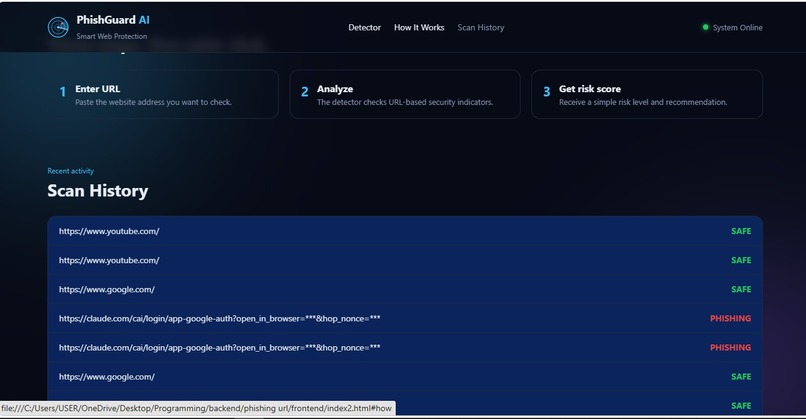The height and width of the screenshot is (419, 806).
Task: Click the step number 3 beside Get risk score
Action: 546,92
